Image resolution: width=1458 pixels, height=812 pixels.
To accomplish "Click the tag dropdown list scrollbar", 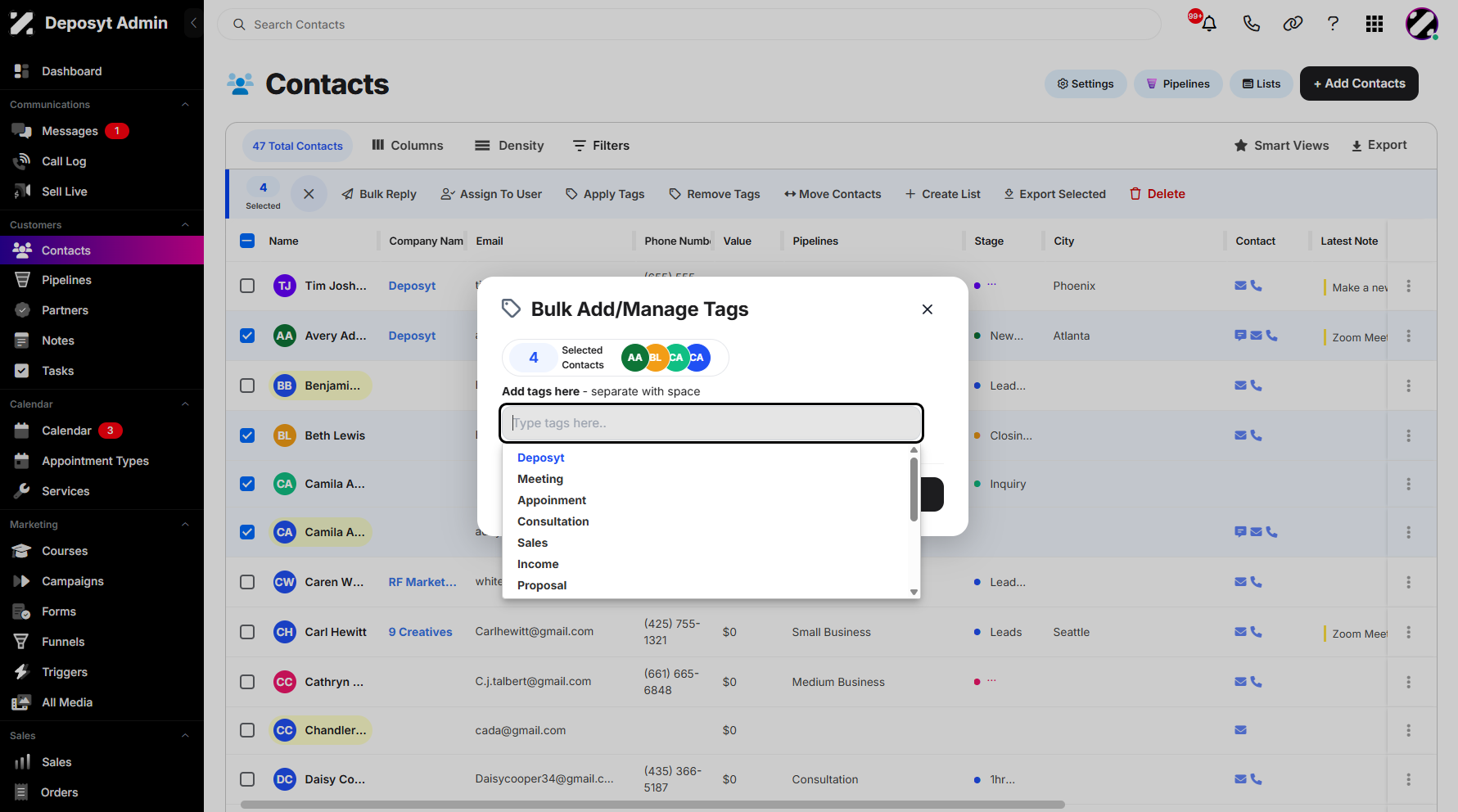I will coord(914,489).
